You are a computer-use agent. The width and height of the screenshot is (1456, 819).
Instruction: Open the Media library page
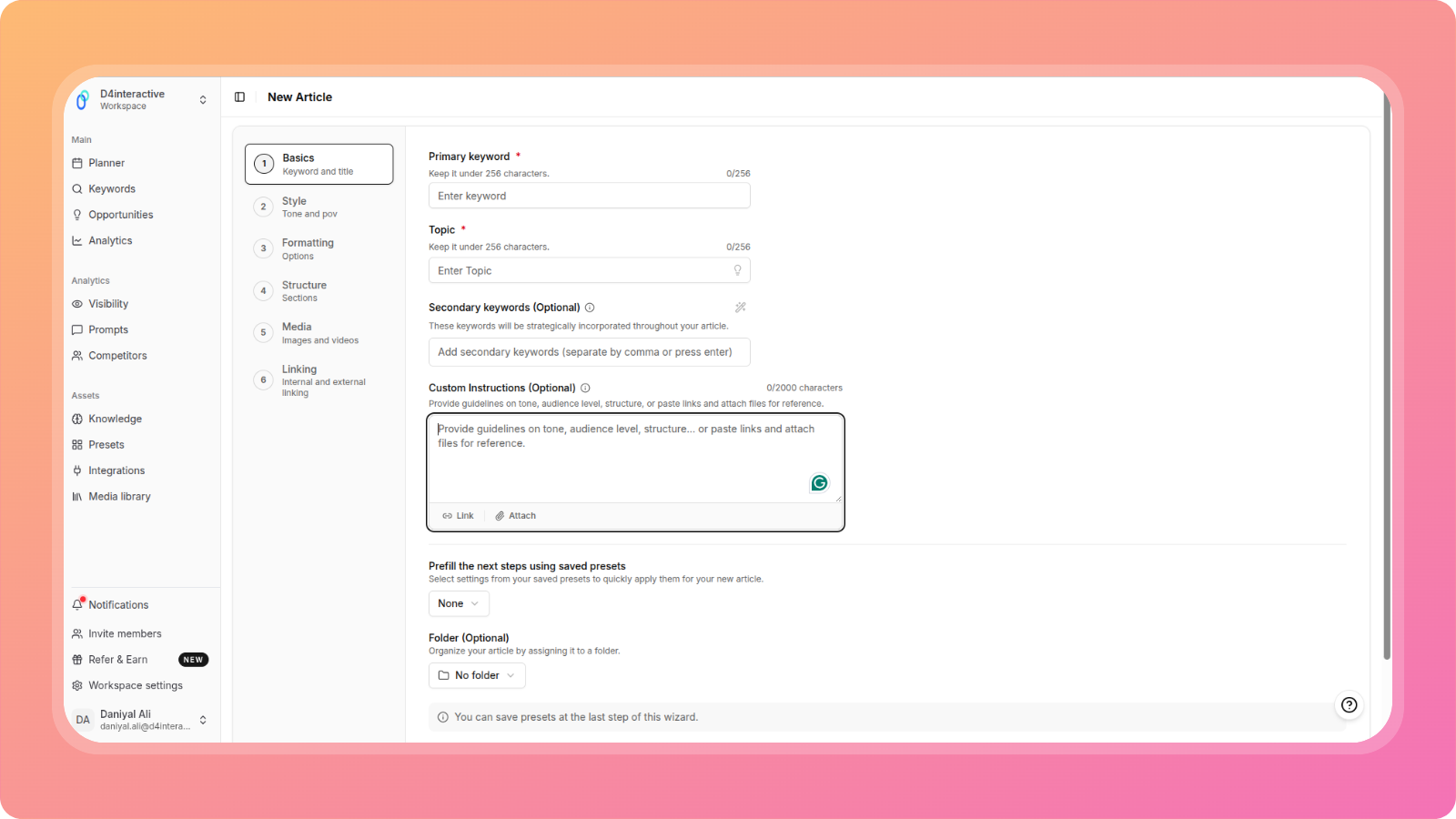click(x=119, y=497)
